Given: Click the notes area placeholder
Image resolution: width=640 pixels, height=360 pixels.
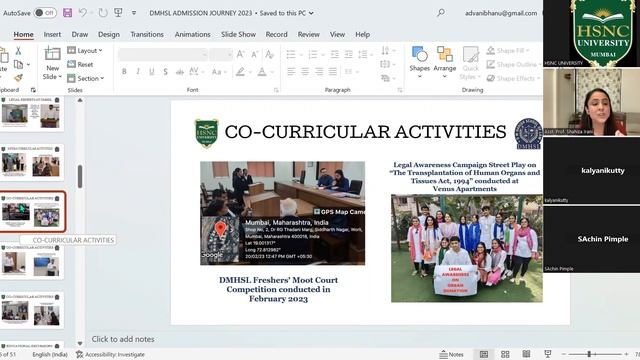Looking at the screenshot, I should pyautogui.click(x=123, y=339).
